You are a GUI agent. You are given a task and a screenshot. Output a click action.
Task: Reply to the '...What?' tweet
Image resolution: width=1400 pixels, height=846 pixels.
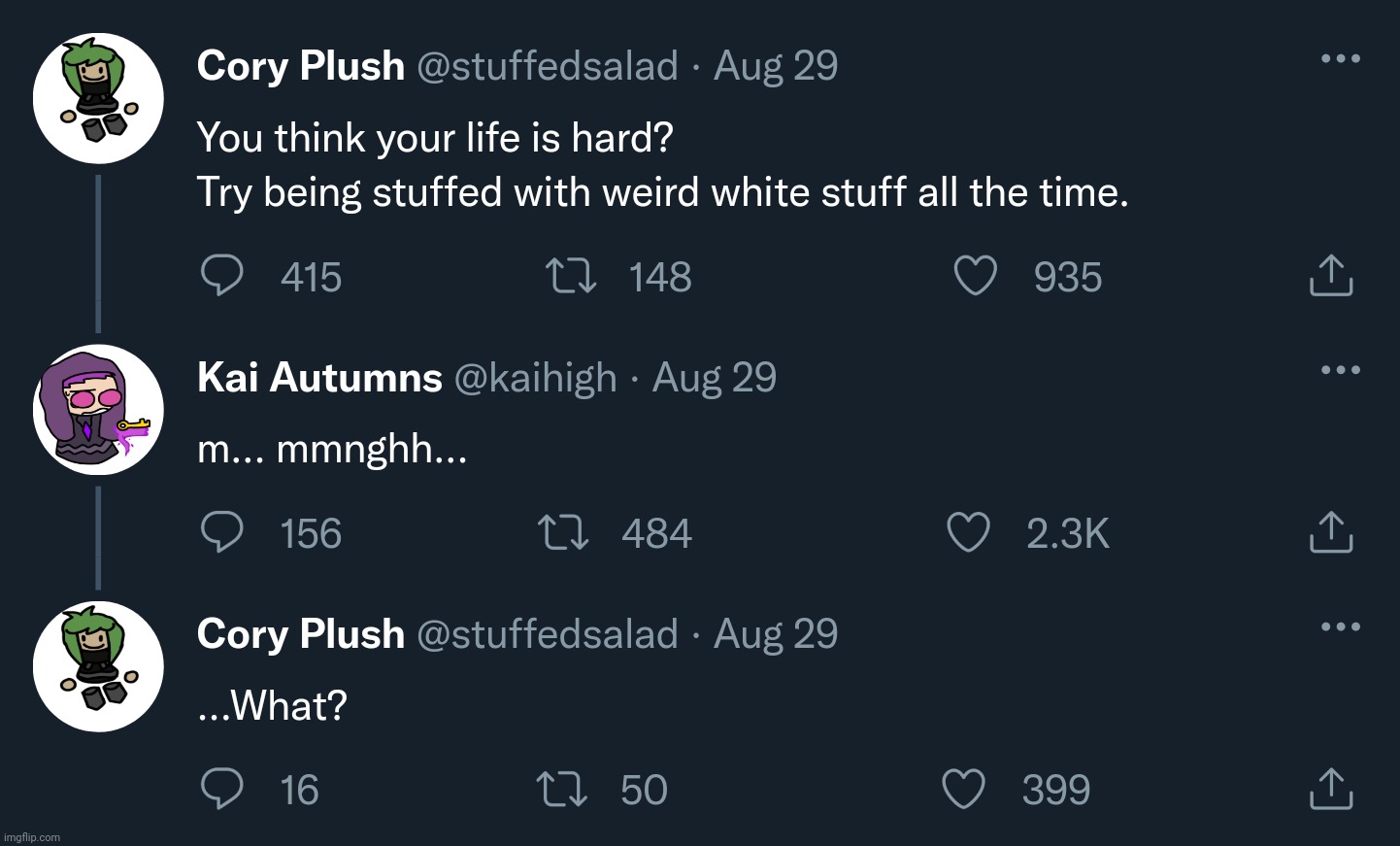pyautogui.click(x=221, y=789)
